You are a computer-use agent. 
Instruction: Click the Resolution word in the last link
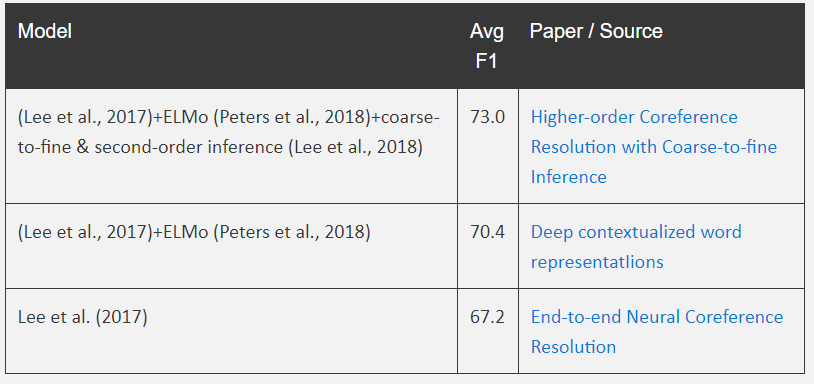pos(573,347)
